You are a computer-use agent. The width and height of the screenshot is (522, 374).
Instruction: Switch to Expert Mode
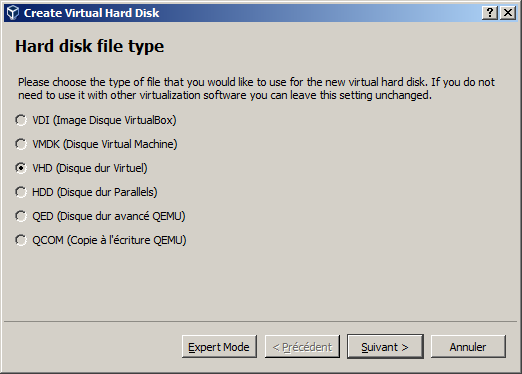tap(219, 347)
